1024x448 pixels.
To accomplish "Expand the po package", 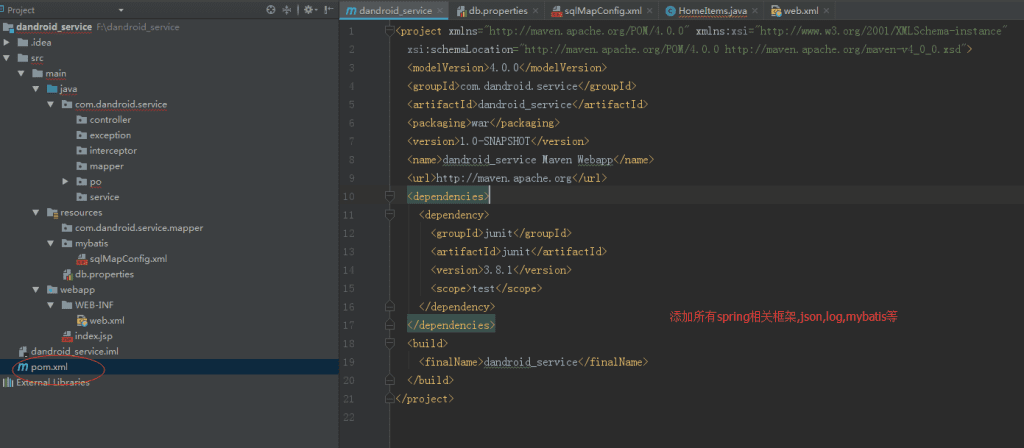I will 66,182.
